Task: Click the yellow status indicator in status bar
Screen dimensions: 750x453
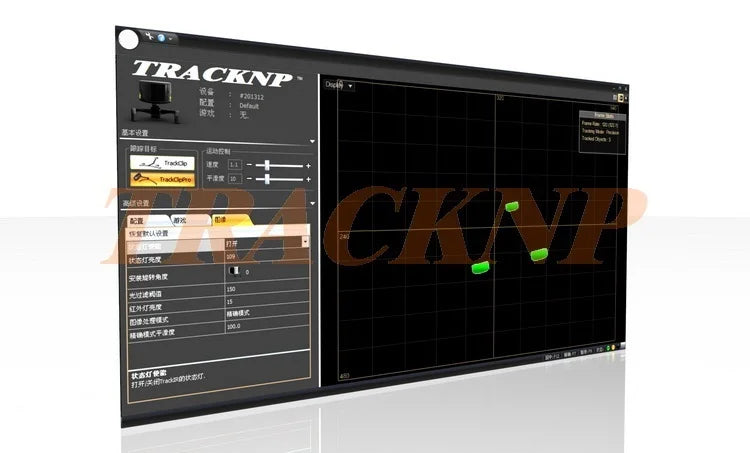Action: point(613,347)
